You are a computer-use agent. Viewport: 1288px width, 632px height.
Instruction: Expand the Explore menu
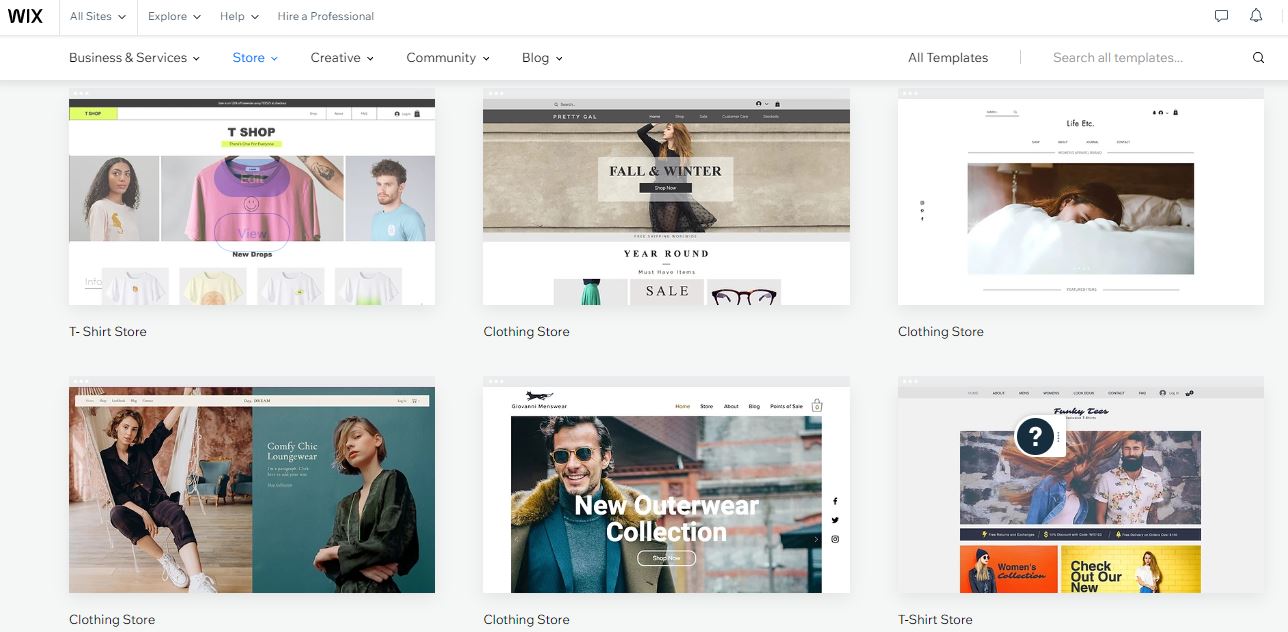pyautogui.click(x=174, y=16)
